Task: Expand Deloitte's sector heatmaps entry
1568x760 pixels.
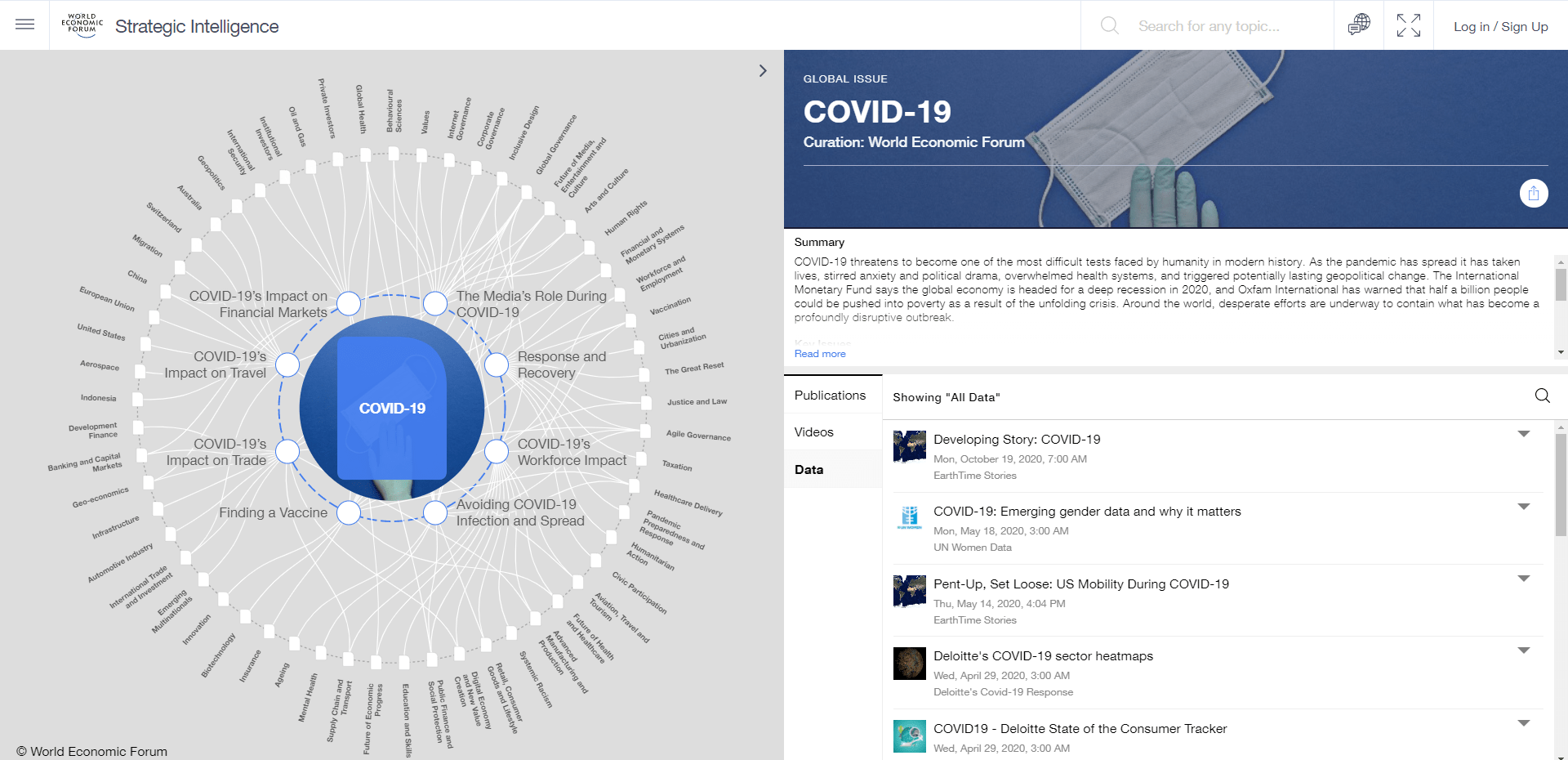Action: 1524,650
